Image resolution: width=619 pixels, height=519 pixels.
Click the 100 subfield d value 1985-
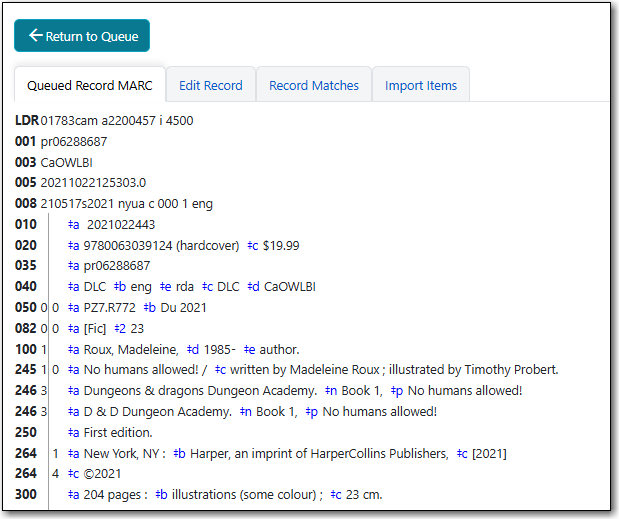(x=219, y=349)
